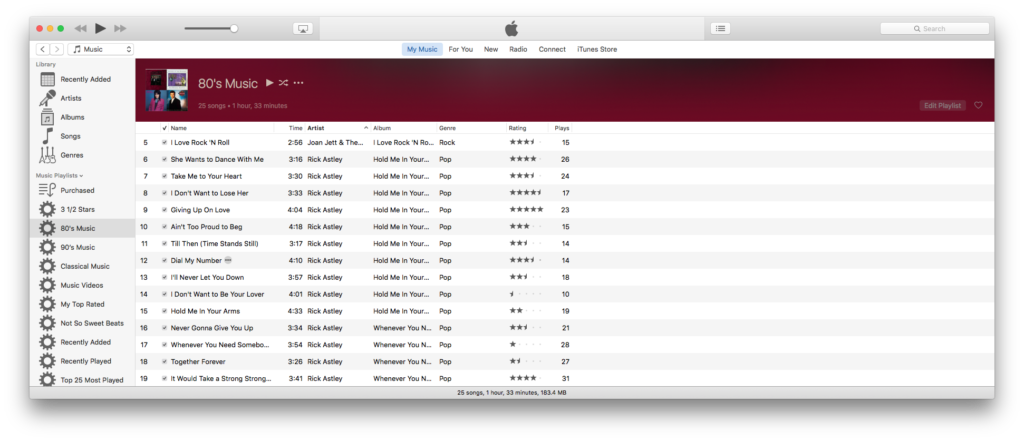This screenshot has width=1024, height=441.
Task: Toggle checkbox for Together Forever
Action: point(165,362)
